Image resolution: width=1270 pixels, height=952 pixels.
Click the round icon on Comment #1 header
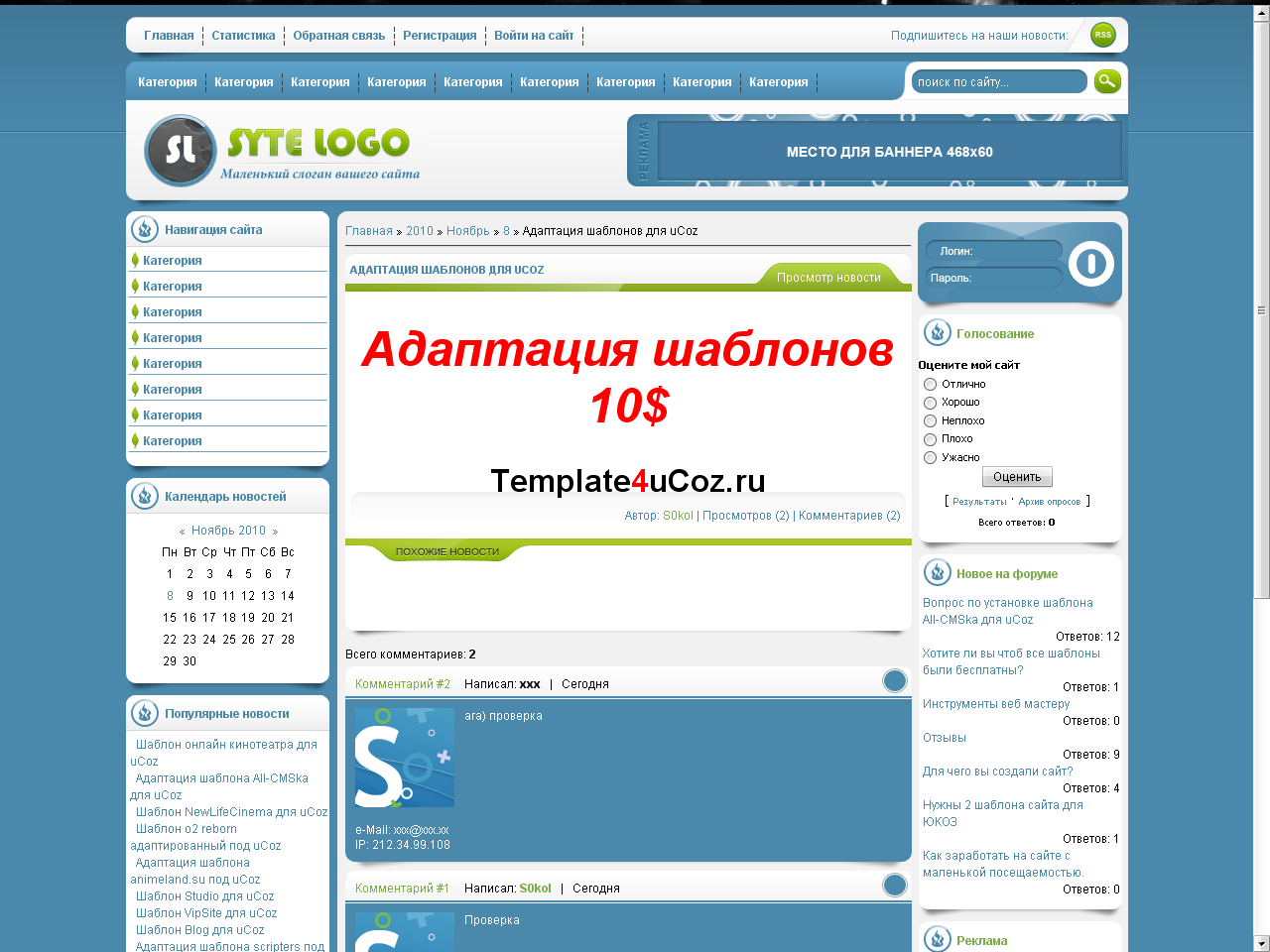[894, 886]
